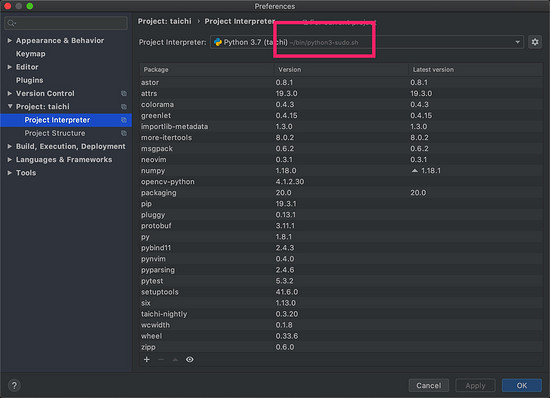Screen dimensions: 550x398
Task: Click inside the settings search field
Action: tap(66, 23)
